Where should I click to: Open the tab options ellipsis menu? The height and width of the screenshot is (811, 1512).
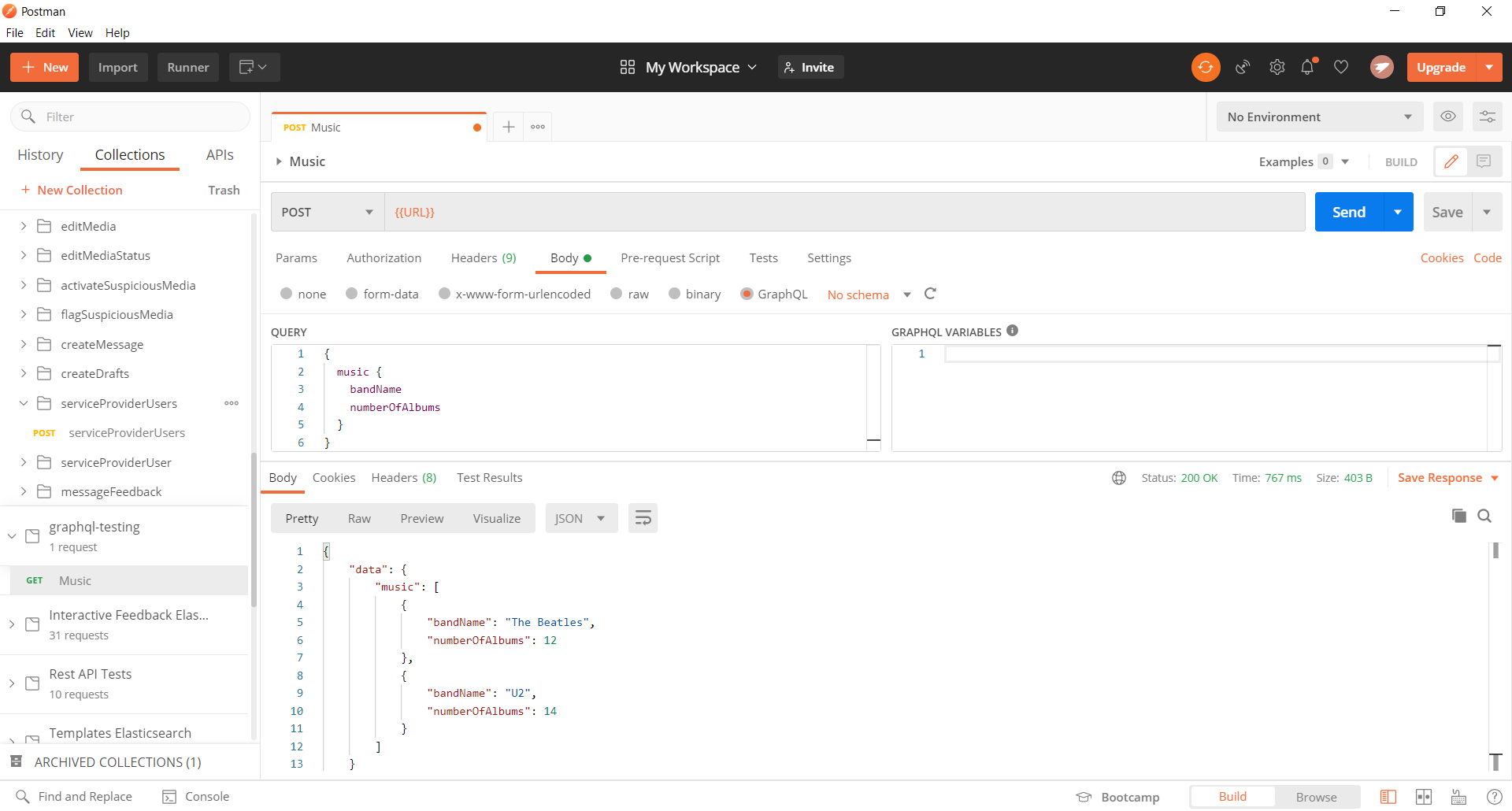(x=538, y=127)
